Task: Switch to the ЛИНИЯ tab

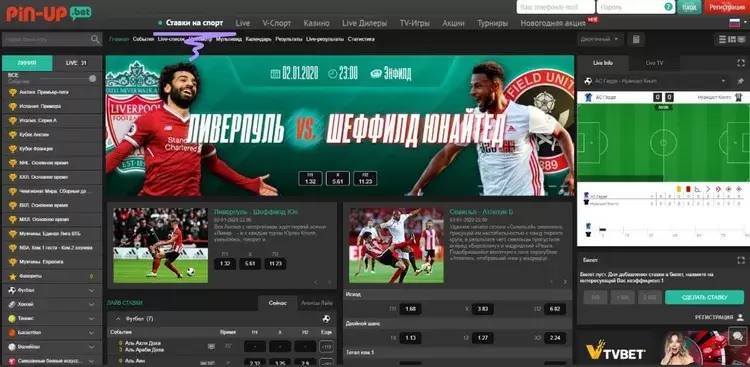Action: [27, 63]
